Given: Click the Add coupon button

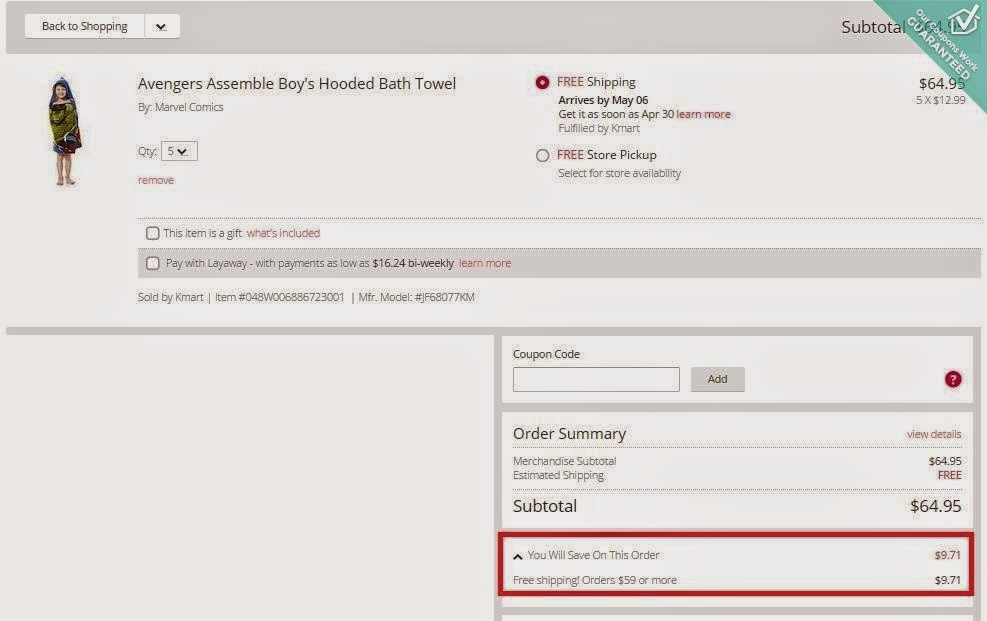Looking at the screenshot, I should pyautogui.click(x=718, y=379).
